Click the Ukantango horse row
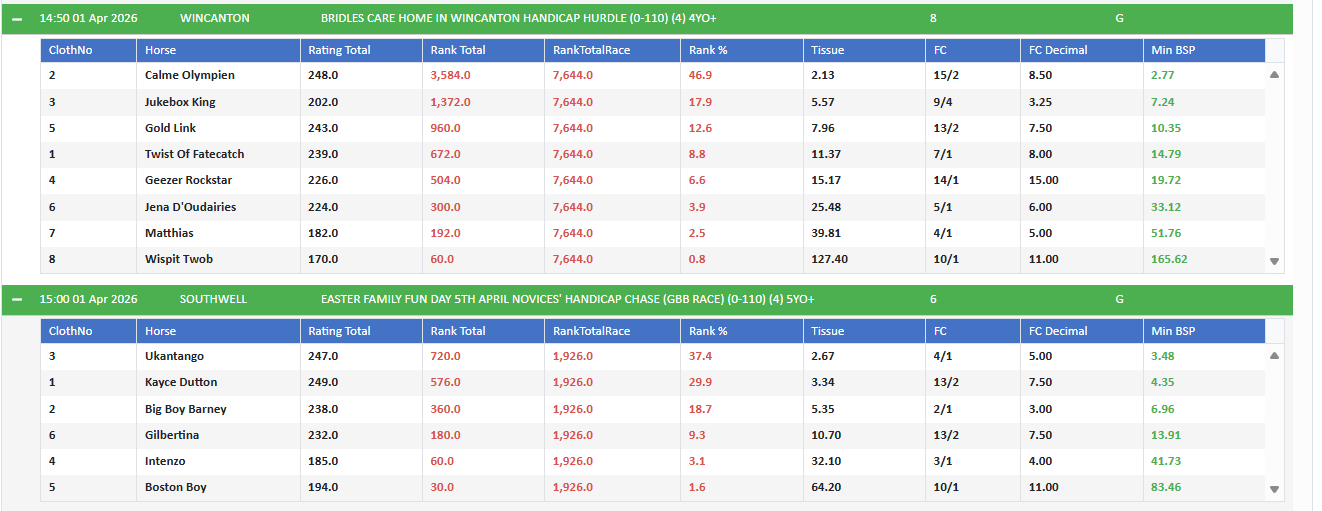1322x511 pixels. point(174,356)
